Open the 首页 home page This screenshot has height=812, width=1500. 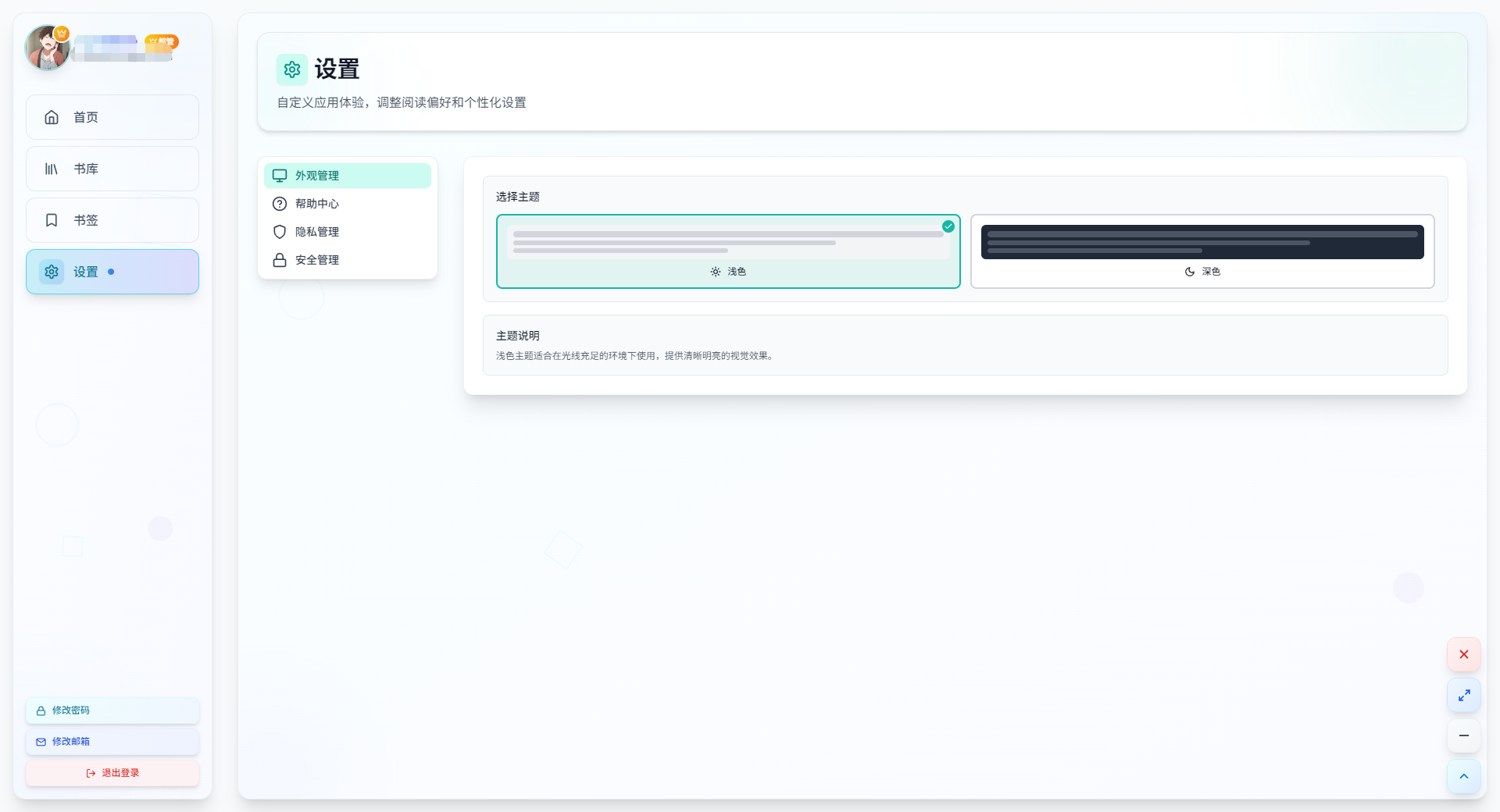click(x=112, y=117)
